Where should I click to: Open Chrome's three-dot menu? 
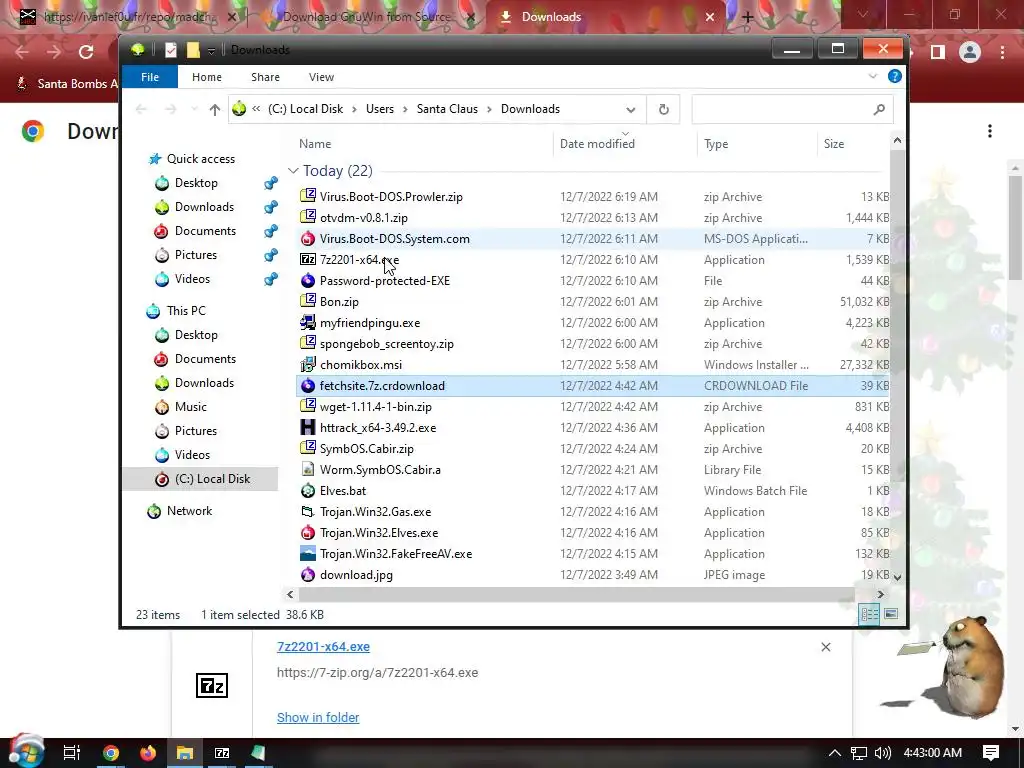(1002, 52)
